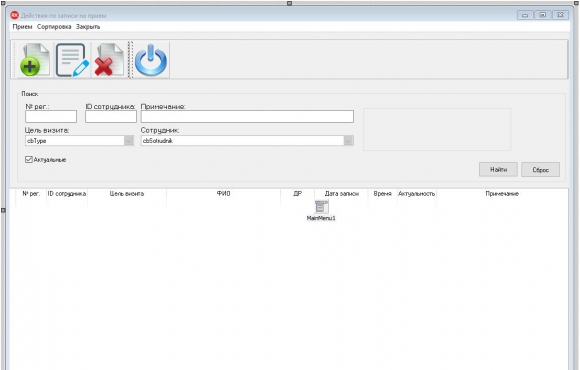580x370 pixels.
Task: Click the Актуальность column header
Action: pos(417,194)
